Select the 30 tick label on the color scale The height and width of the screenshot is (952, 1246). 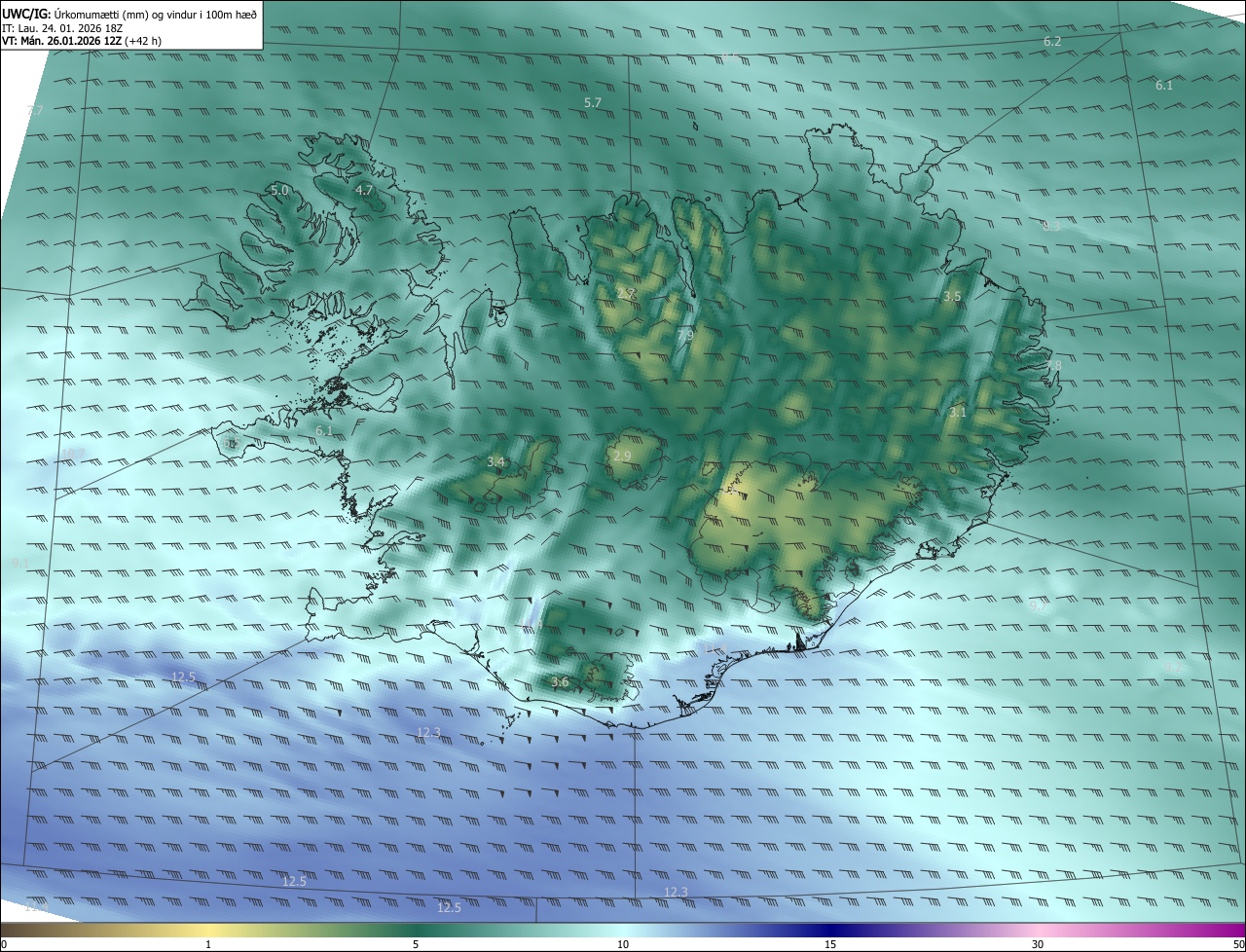pos(1038,944)
